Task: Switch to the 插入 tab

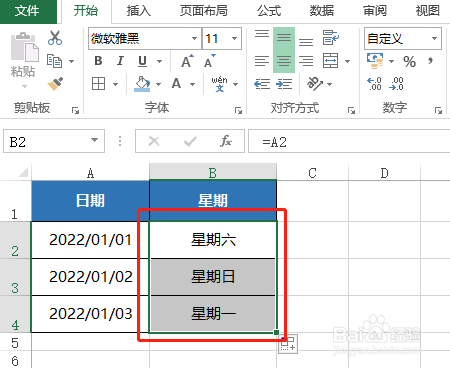Action: (139, 11)
